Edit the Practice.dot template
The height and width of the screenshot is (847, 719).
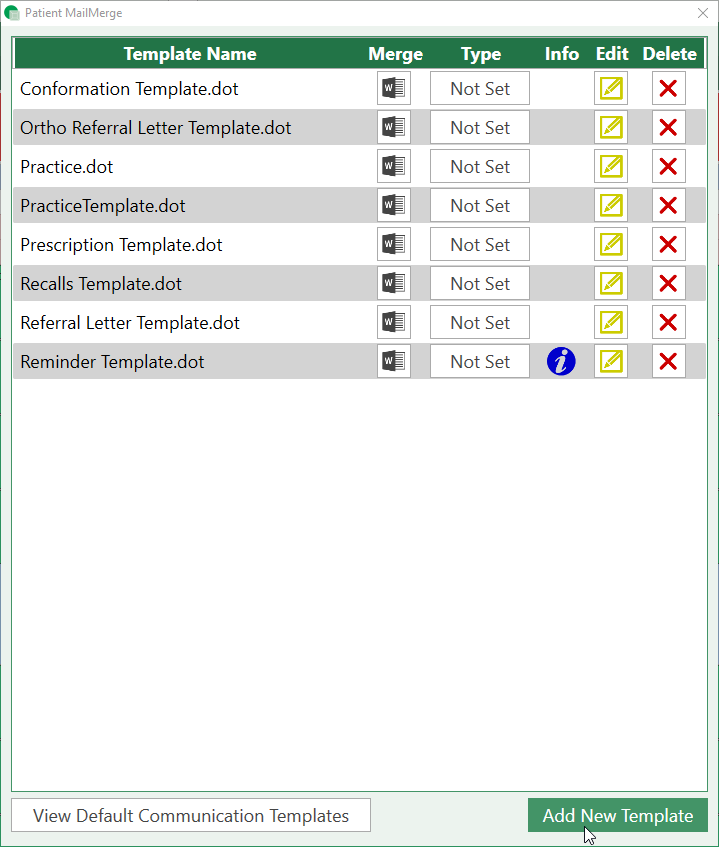point(610,167)
